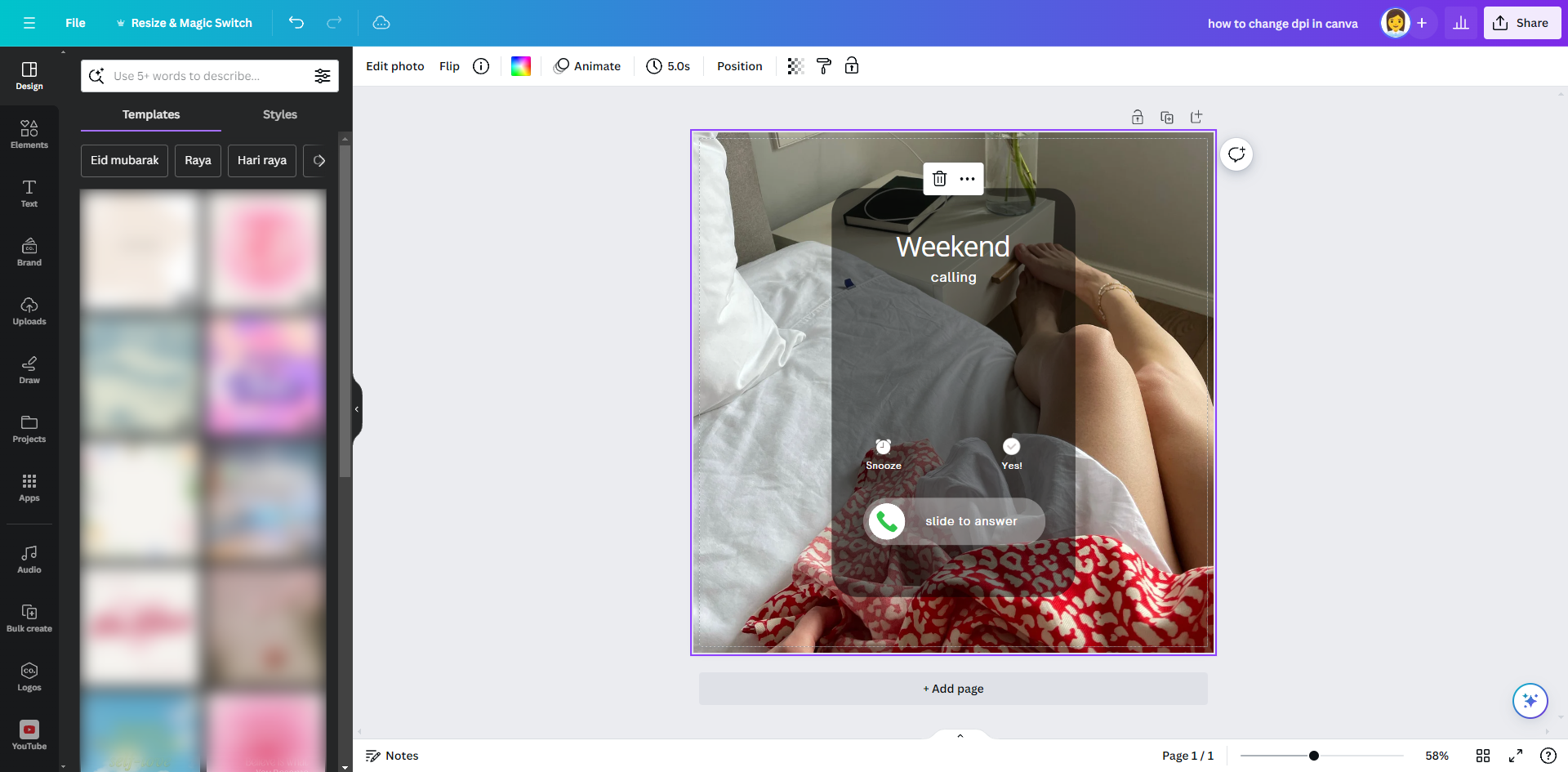Screen dimensions: 1568x772
Task: Open the Position panel
Action: 740,66
